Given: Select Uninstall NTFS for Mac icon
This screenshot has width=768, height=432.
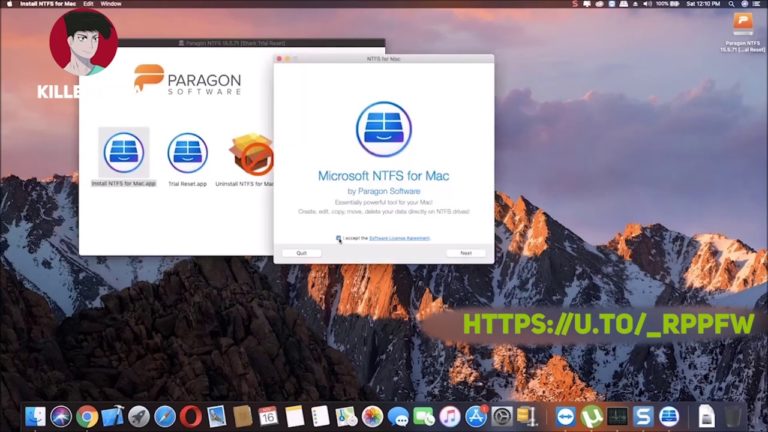Looking at the screenshot, I should click(251, 153).
